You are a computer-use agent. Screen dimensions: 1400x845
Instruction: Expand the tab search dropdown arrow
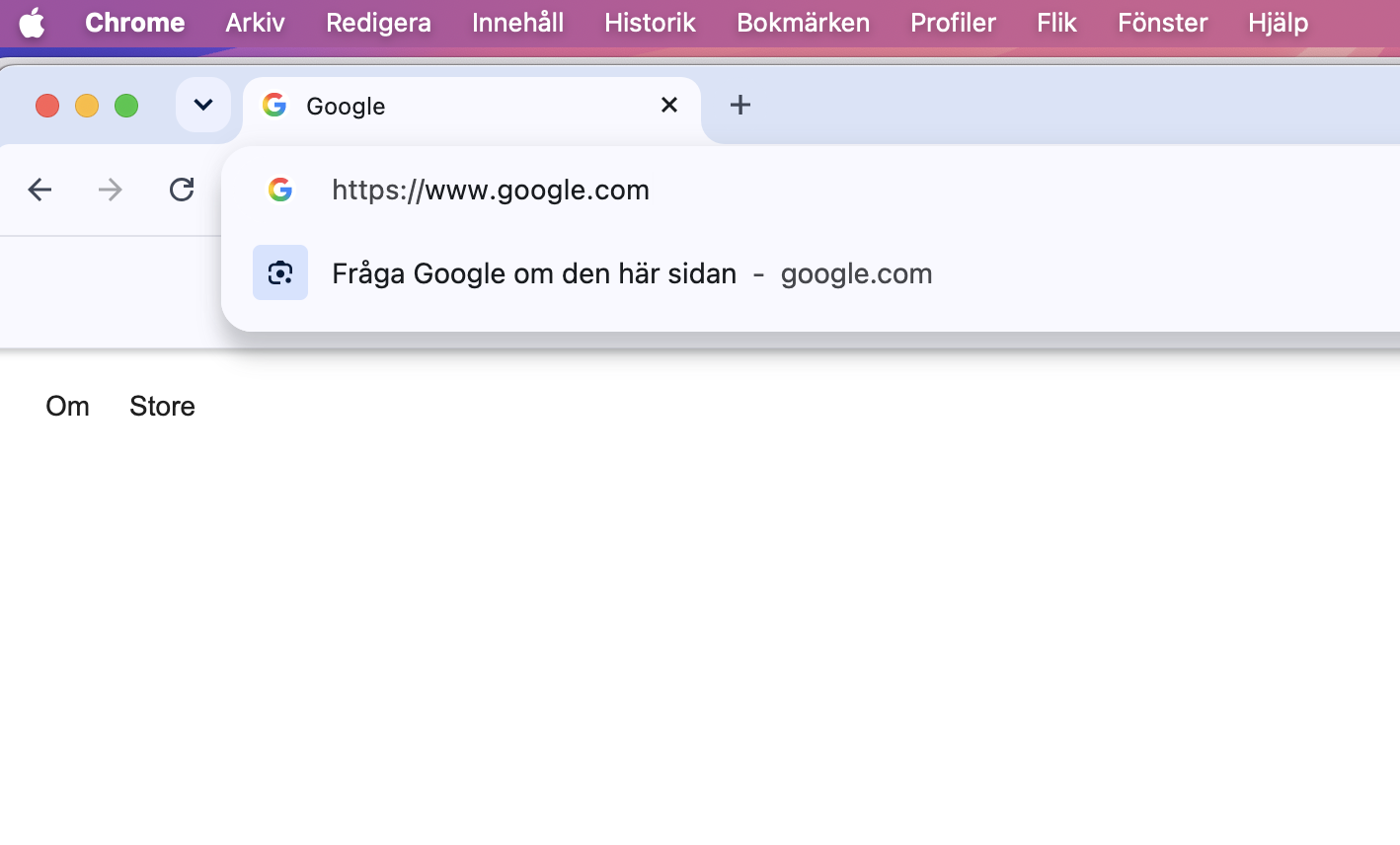(x=203, y=105)
